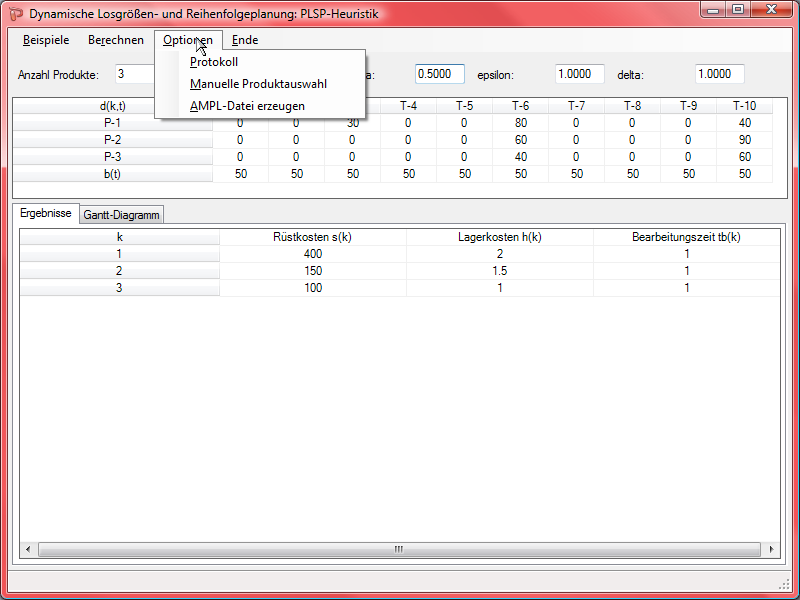The height and width of the screenshot is (600, 800).
Task: Switch to the Gantt-Diagramm tab
Action: coord(121,215)
